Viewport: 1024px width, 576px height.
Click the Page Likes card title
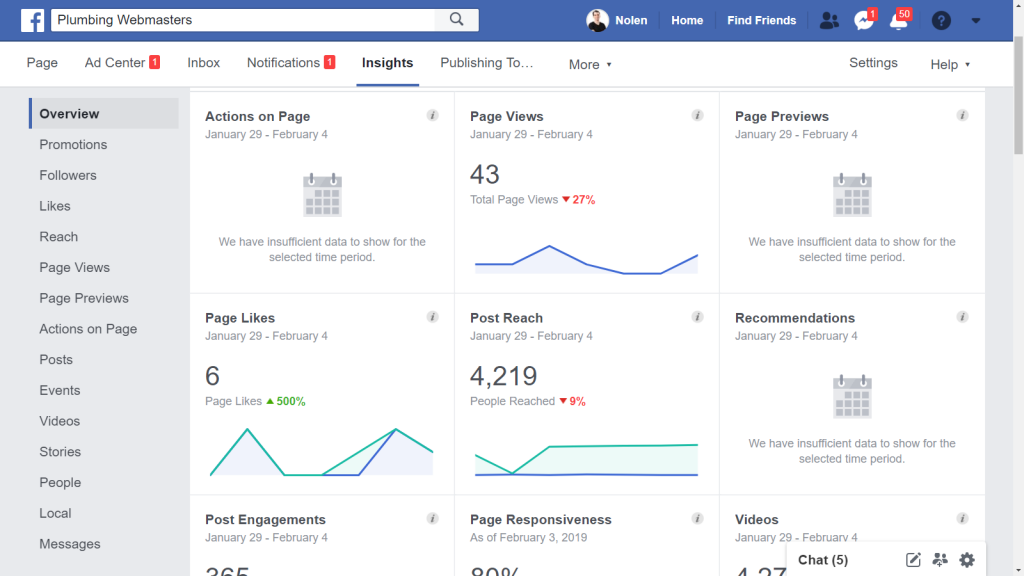tap(240, 318)
